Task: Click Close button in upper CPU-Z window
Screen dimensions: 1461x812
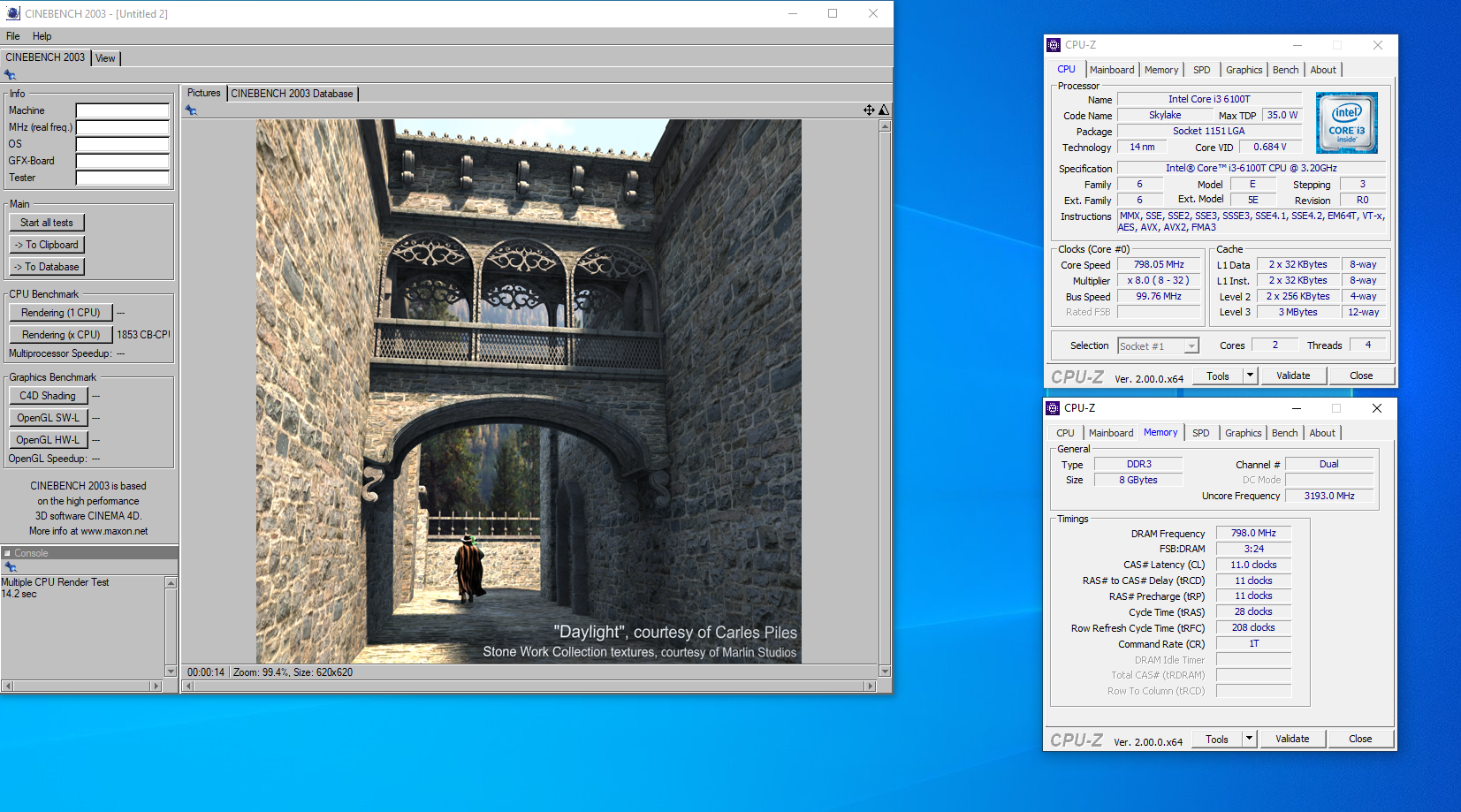Action: pyautogui.click(x=1361, y=376)
